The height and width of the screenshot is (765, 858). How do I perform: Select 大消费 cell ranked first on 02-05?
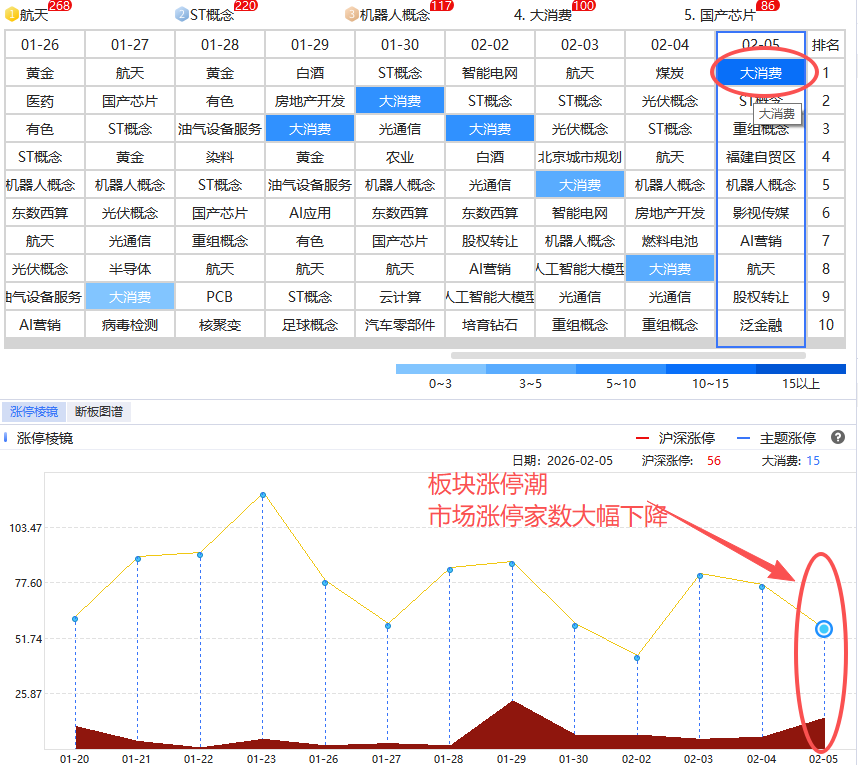tap(761, 73)
